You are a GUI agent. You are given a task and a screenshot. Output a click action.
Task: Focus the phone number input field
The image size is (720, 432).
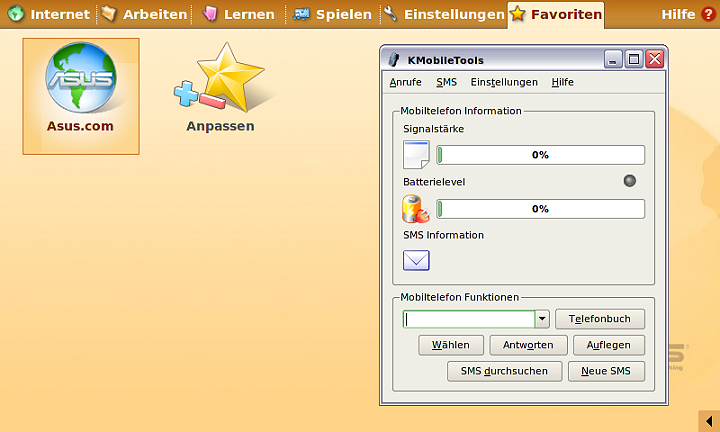469,319
